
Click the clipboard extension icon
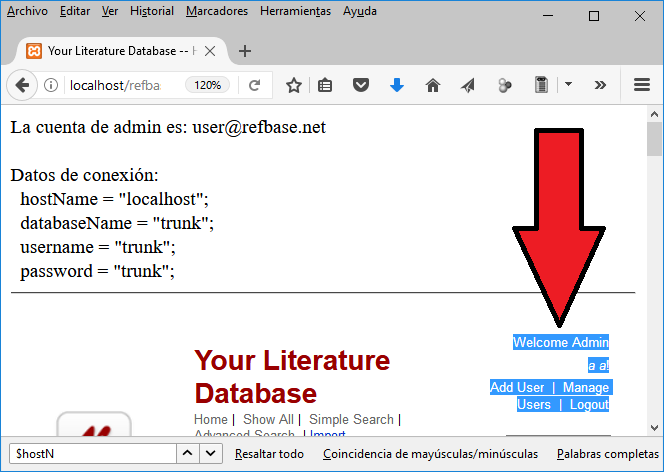tap(541, 85)
